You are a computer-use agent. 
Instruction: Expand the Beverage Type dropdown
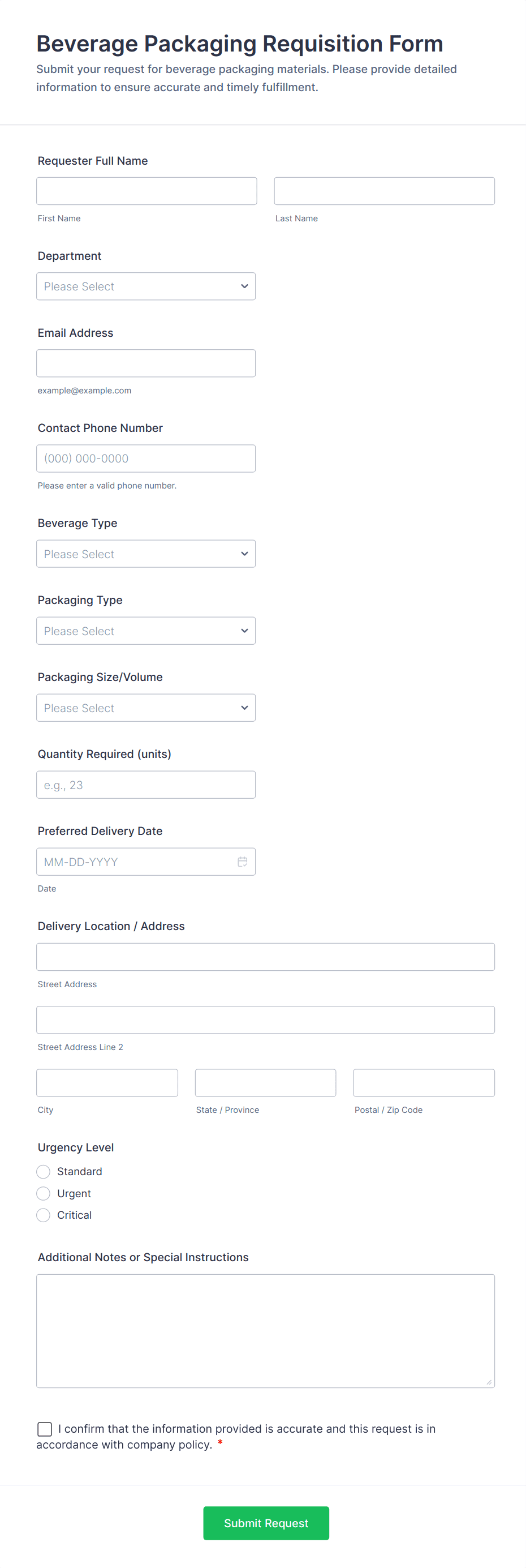tap(146, 554)
